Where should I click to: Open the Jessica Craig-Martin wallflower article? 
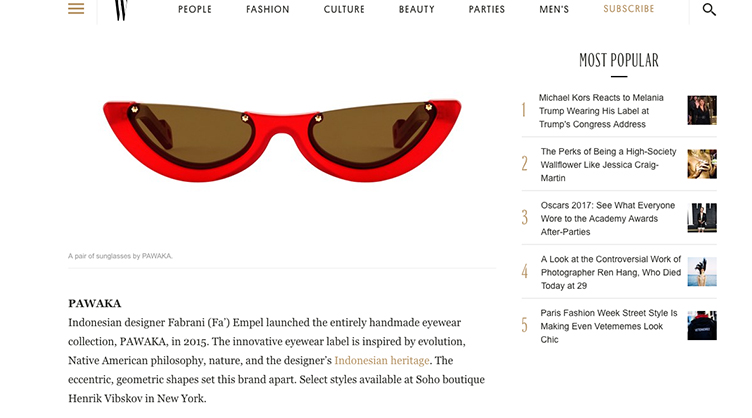[608, 164]
